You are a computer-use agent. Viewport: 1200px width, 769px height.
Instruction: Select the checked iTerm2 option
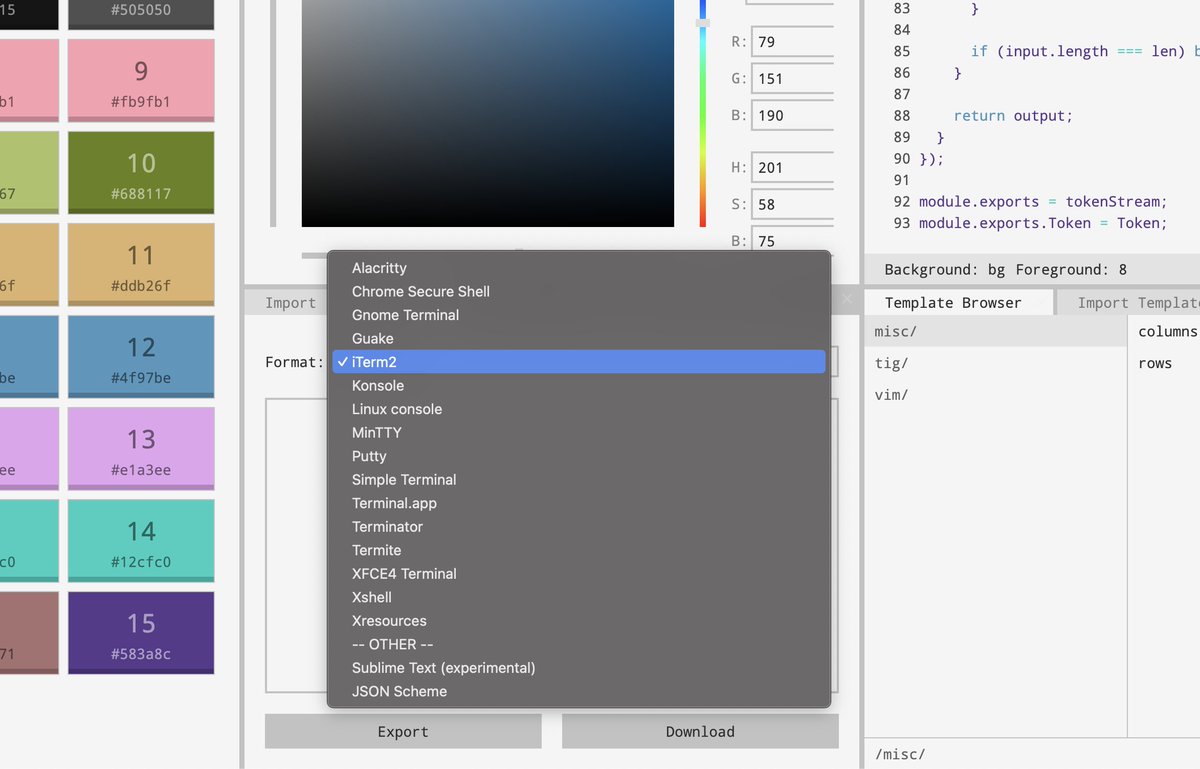click(579, 362)
